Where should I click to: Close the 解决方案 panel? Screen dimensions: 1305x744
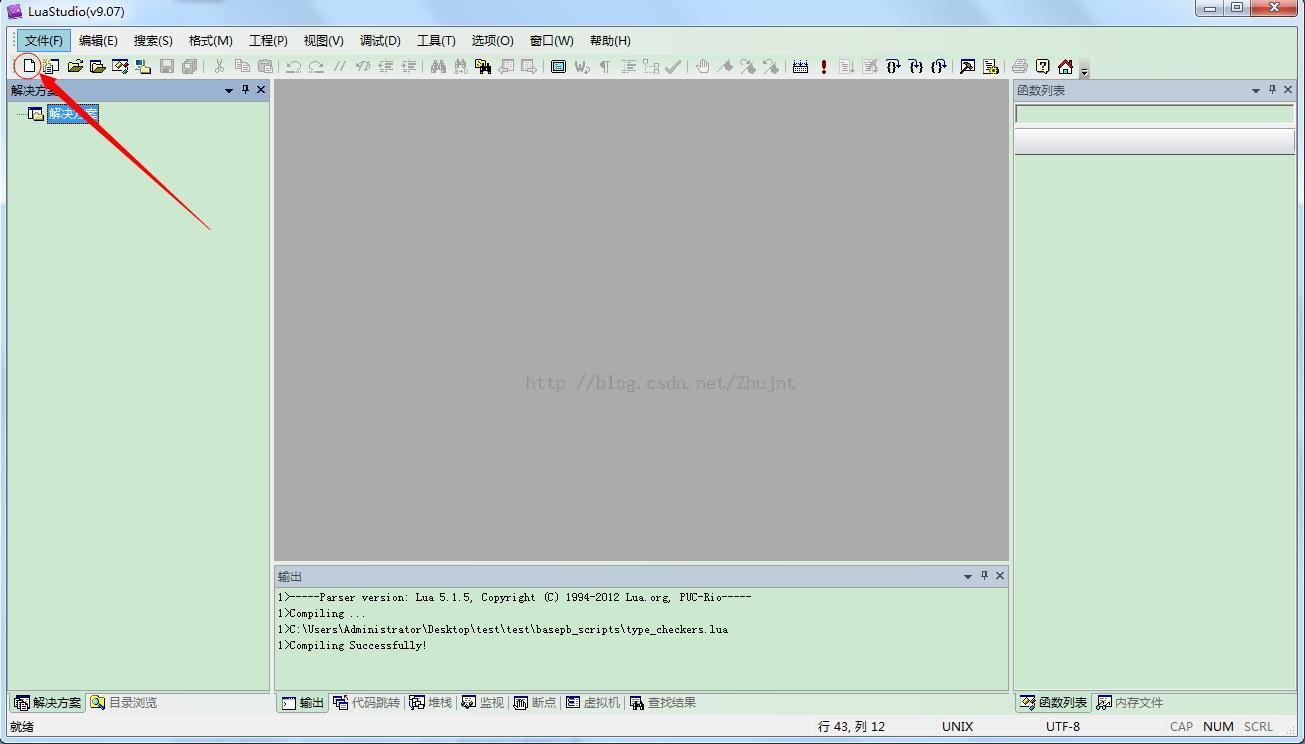click(x=261, y=90)
